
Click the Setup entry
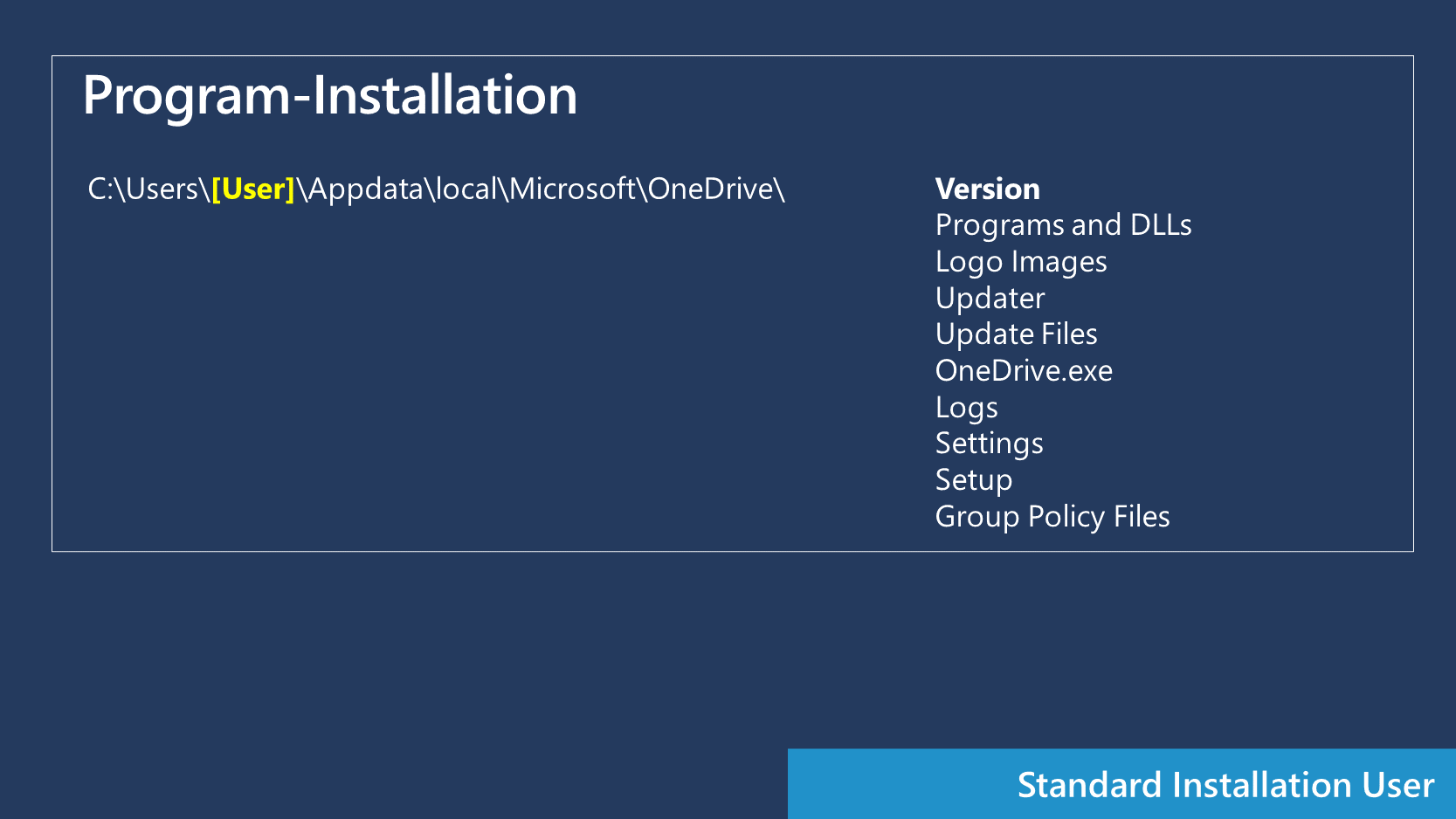[973, 479]
